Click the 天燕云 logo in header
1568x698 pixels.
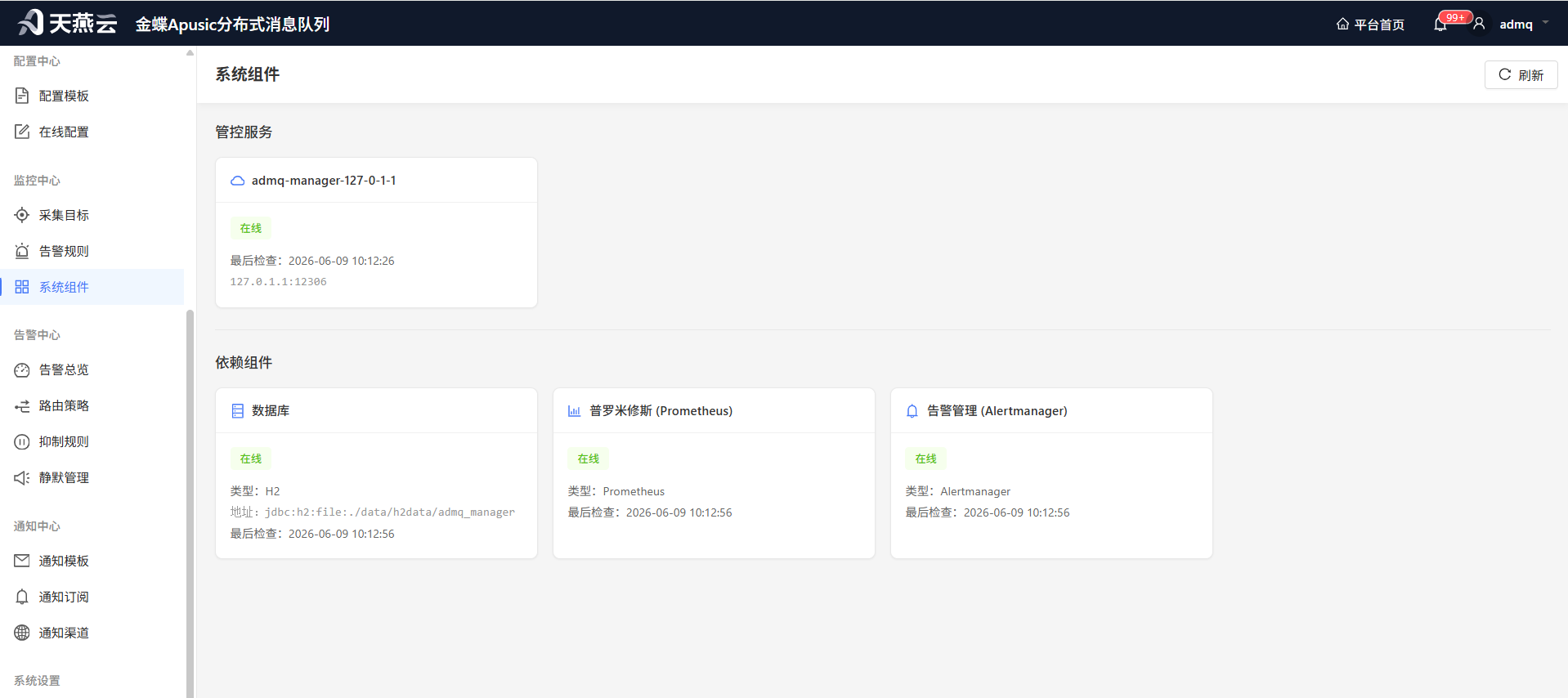click(67, 23)
